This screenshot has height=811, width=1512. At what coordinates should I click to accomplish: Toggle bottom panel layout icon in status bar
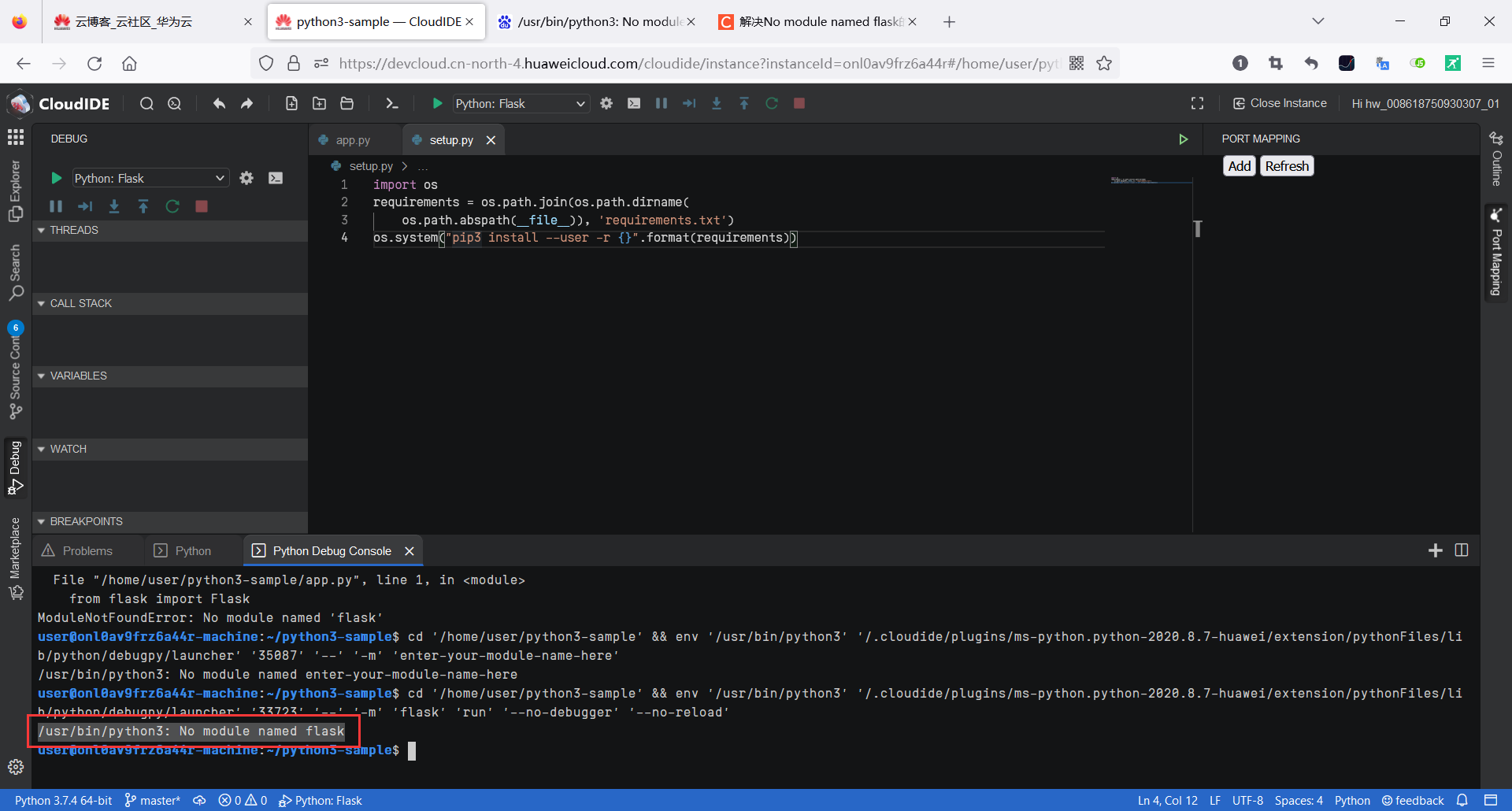[x=1491, y=800]
